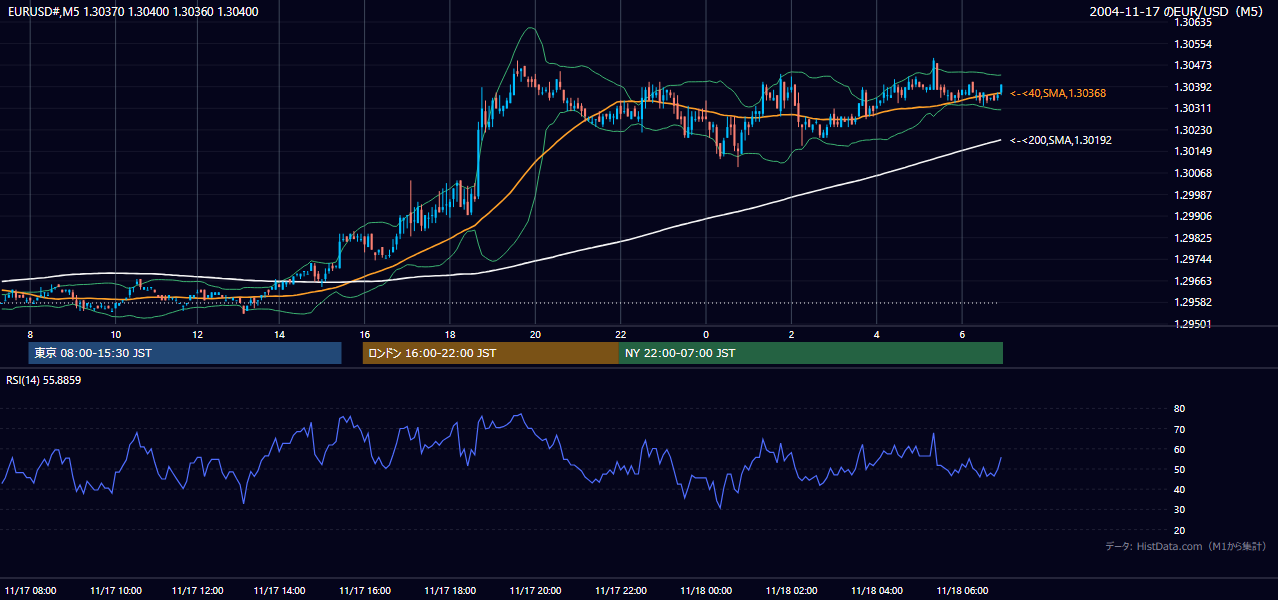
Task: Click the 11/17 10:00 time label
Action: tap(115, 590)
